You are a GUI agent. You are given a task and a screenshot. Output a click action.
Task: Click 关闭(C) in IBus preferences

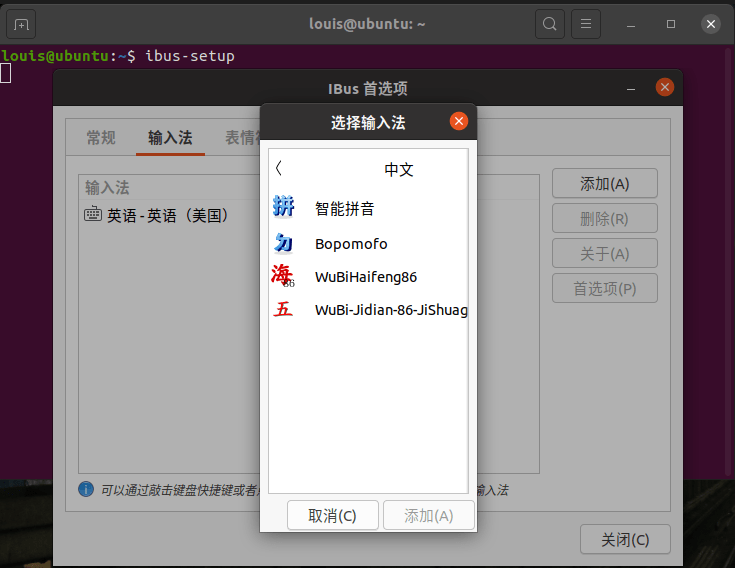point(625,539)
